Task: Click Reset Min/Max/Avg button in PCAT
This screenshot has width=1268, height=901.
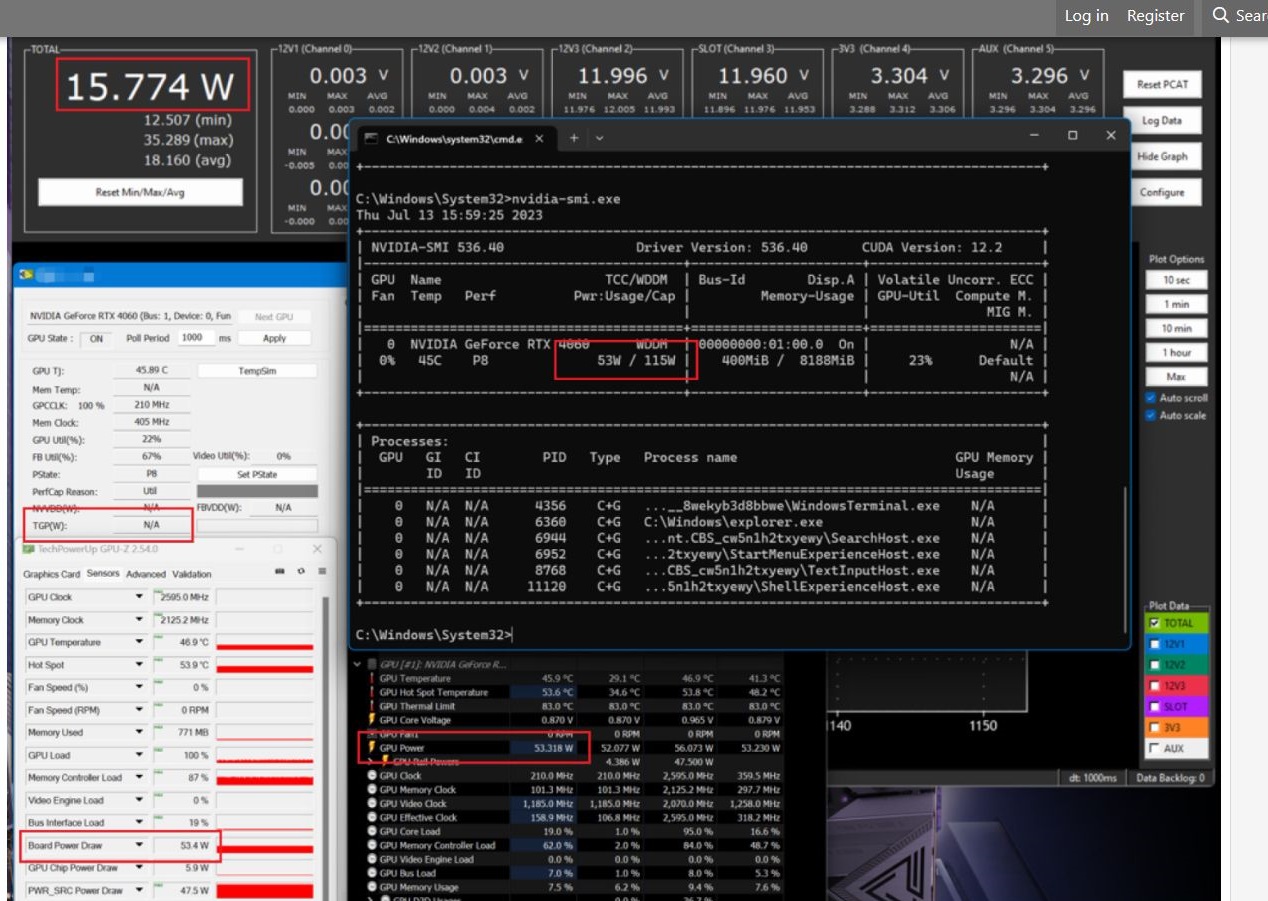Action: coord(141,192)
